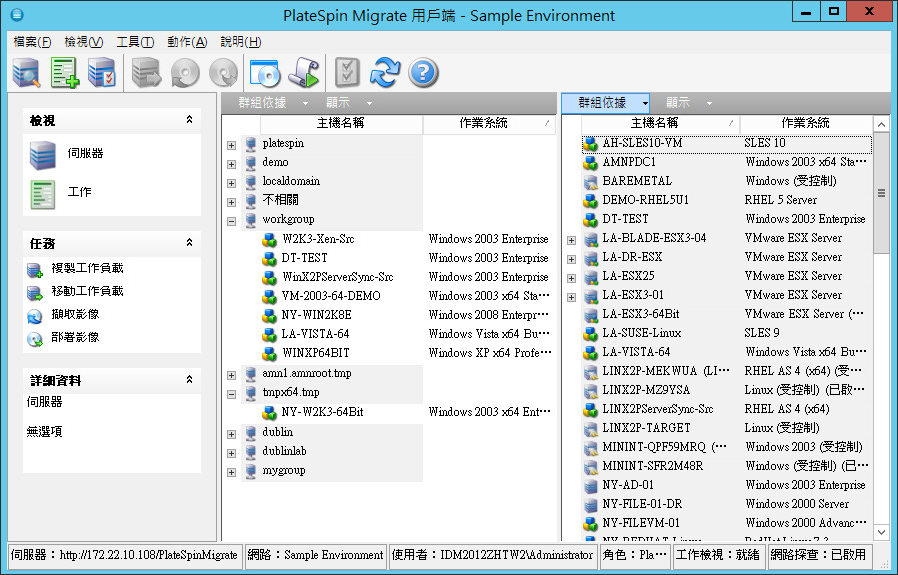Open the 動作 menu
This screenshot has width=898, height=575.
click(187, 42)
